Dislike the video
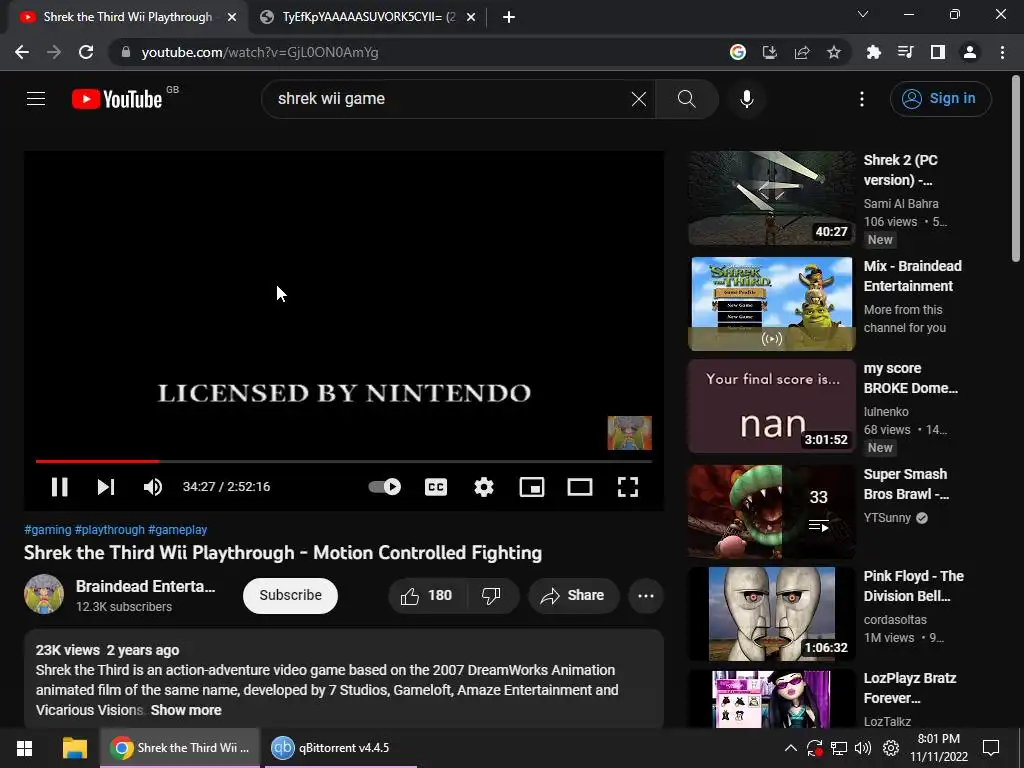Image resolution: width=1024 pixels, height=768 pixels. pos(491,596)
